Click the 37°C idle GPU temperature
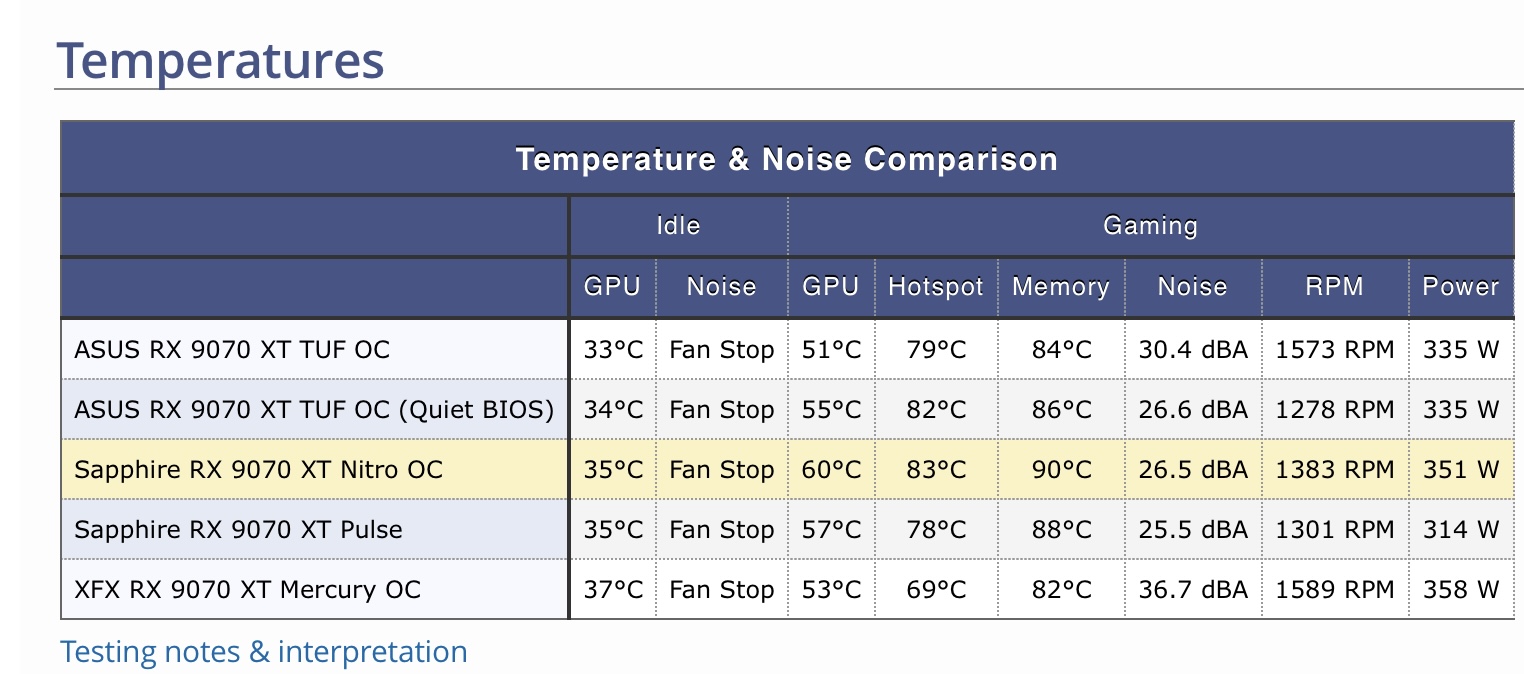The image size is (1524, 674). [x=613, y=590]
